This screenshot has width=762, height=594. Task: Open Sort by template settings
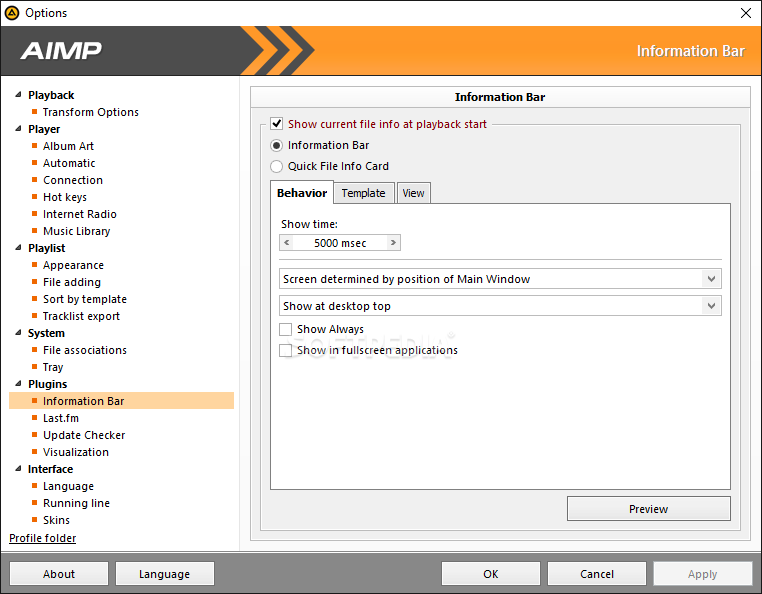pyautogui.click(x=85, y=299)
